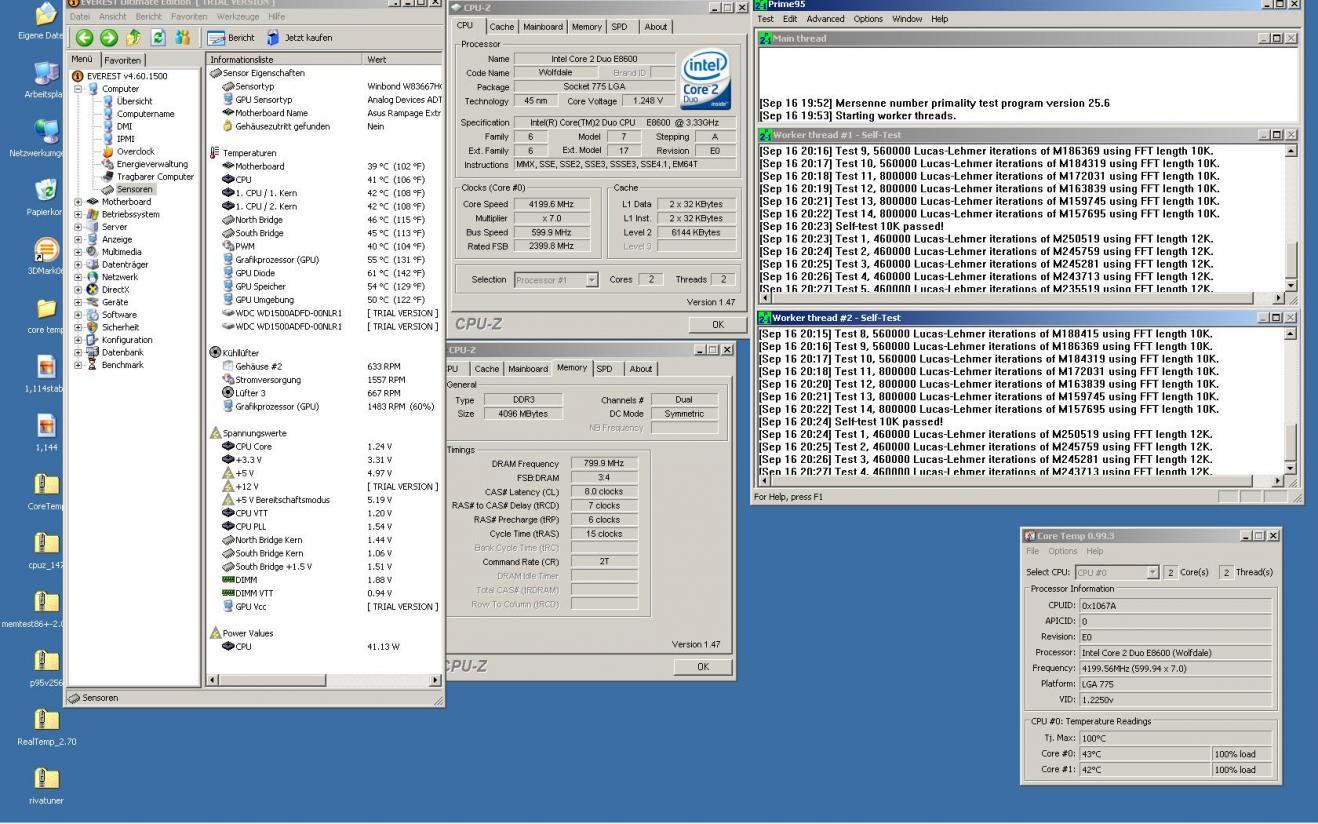Click EVEREST list horizontal scrollbar right arrow
This screenshot has height=824, width=1318.
(435, 680)
